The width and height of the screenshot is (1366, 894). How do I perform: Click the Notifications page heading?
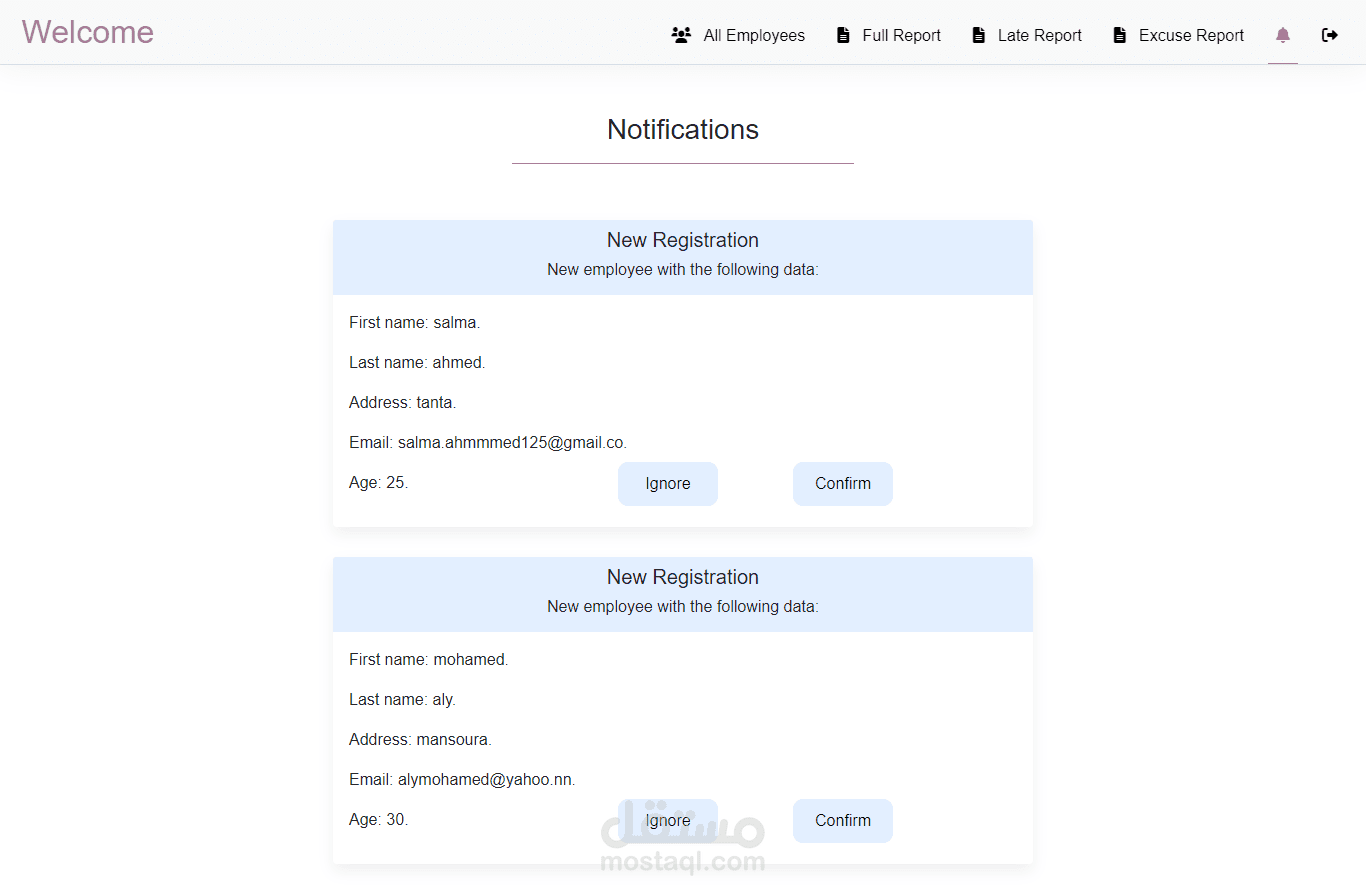point(682,130)
